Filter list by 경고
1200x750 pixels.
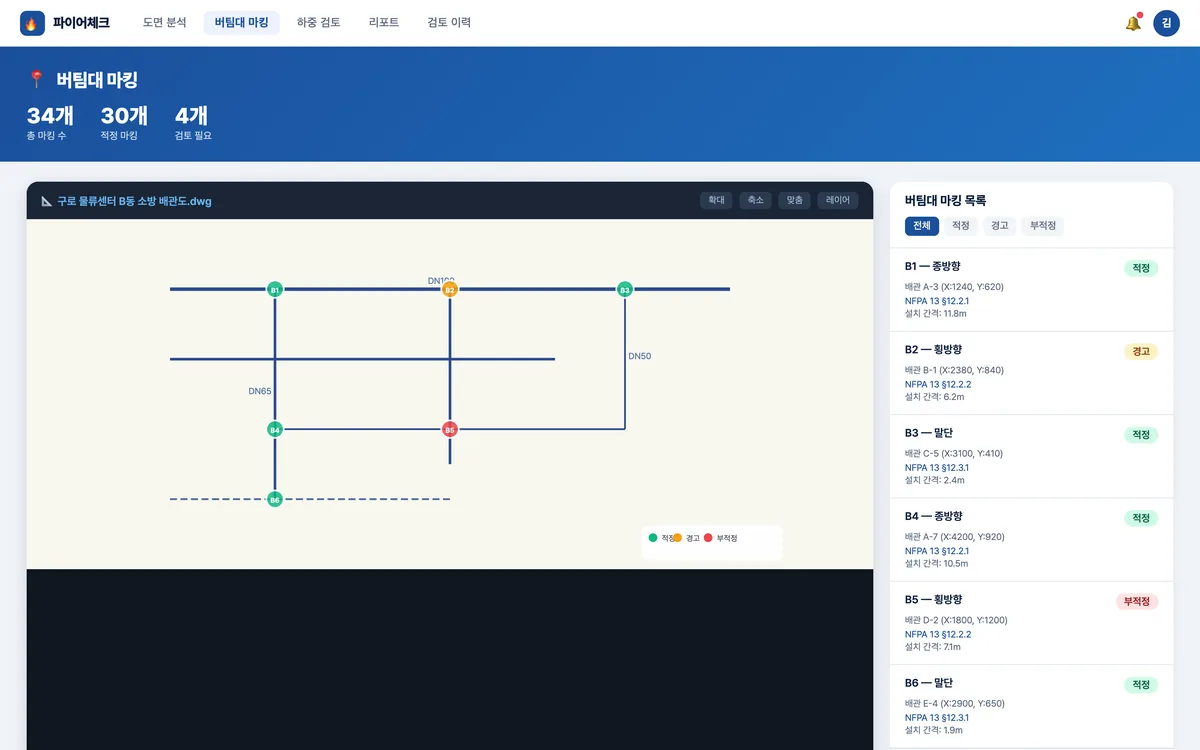pos(1000,226)
